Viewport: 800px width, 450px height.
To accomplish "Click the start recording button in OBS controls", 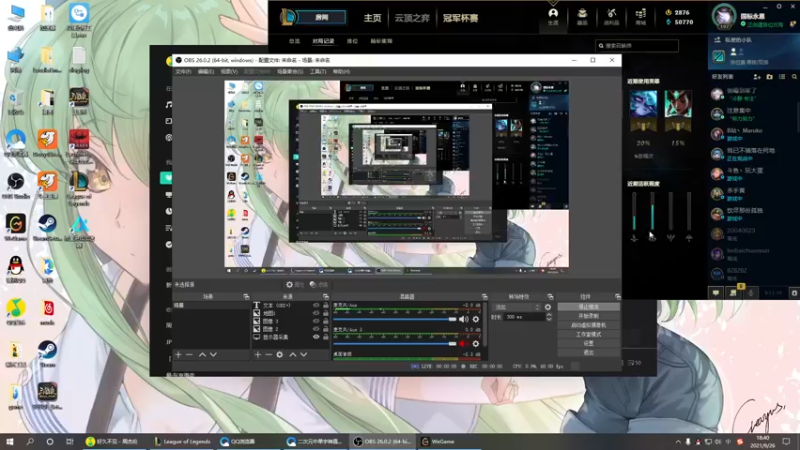I will (x=588, y=316).
